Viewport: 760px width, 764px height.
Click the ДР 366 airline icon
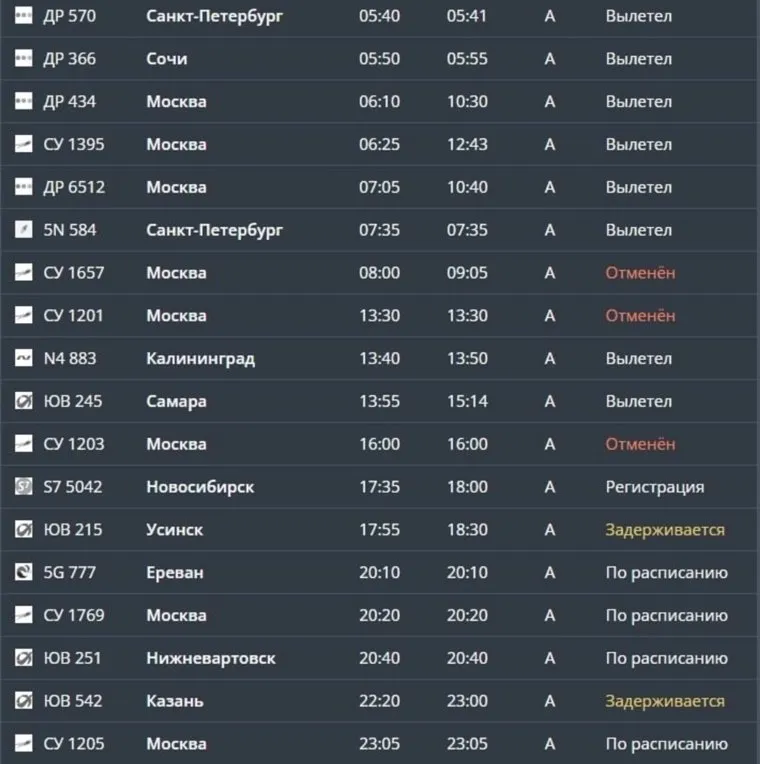[23, 59]
